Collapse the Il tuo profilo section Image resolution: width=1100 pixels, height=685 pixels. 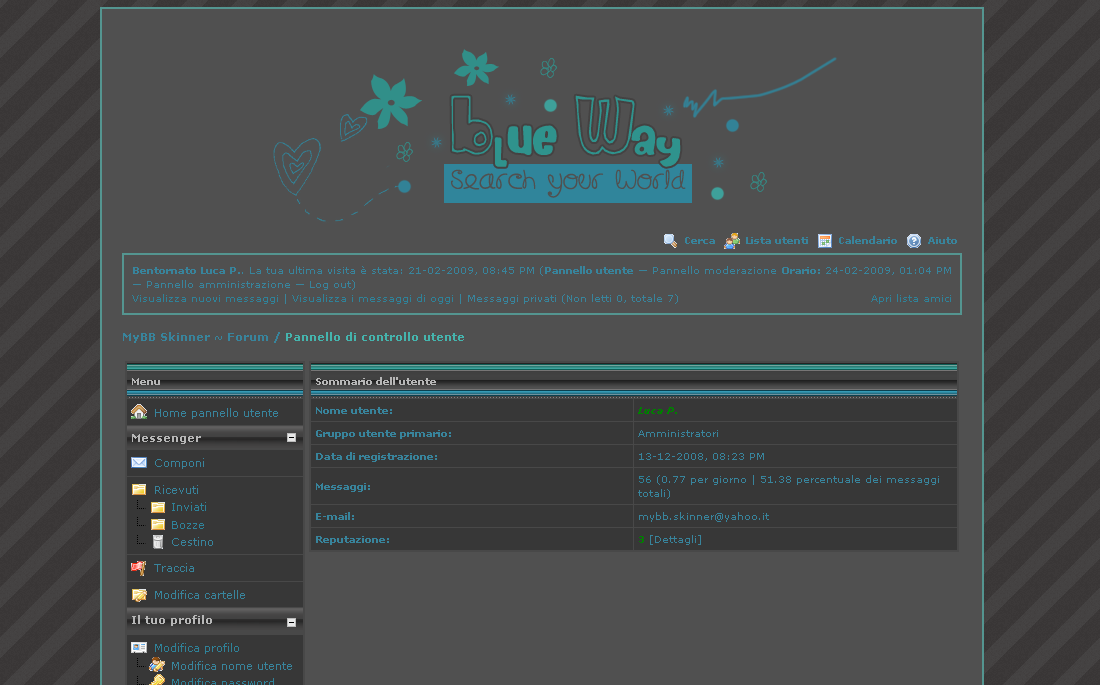tap(291, 622)
